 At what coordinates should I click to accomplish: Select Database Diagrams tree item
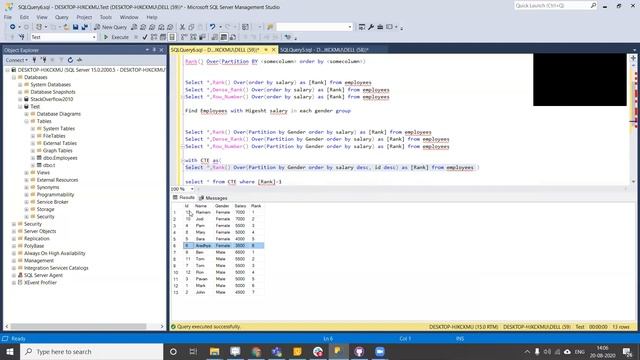[x=59, y=114]
